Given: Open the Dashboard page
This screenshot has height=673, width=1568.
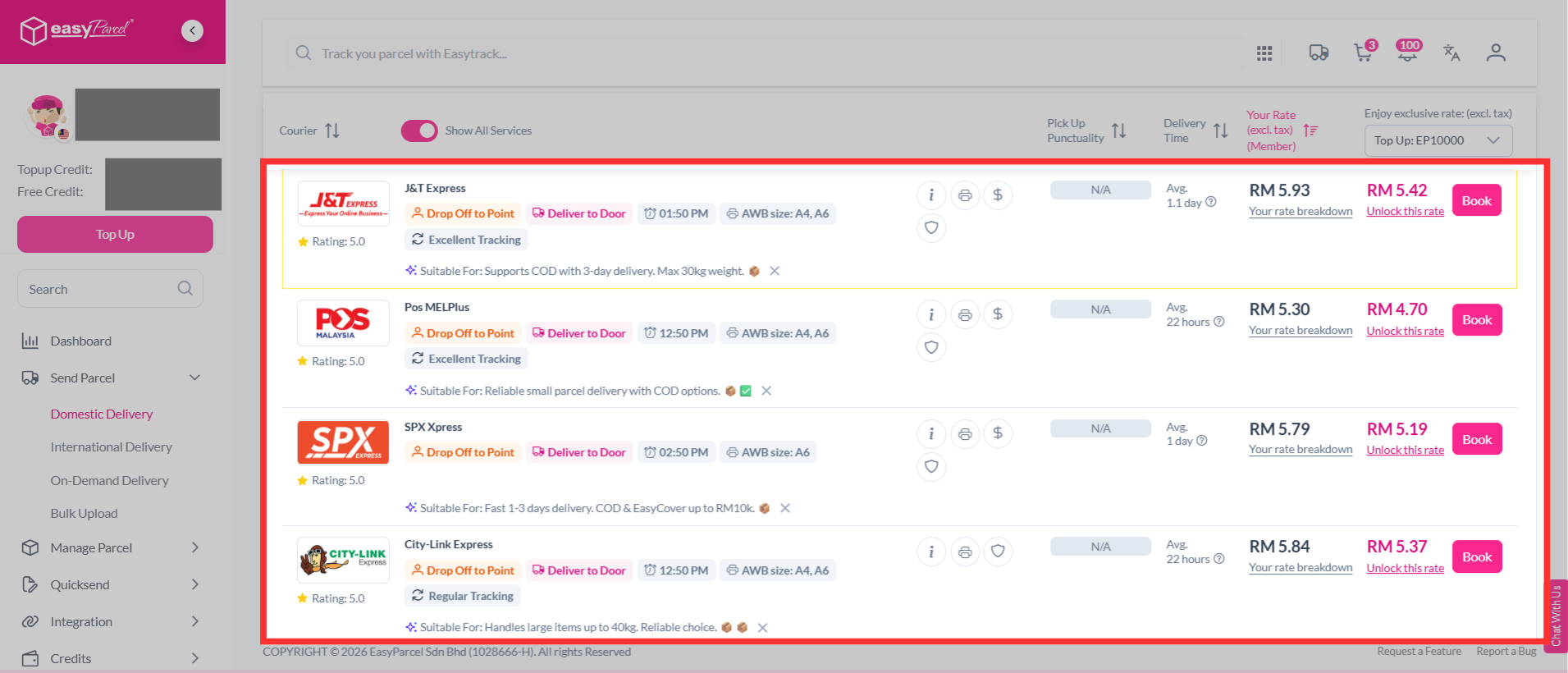Looking at the screenshot, I should click(80, 341).
